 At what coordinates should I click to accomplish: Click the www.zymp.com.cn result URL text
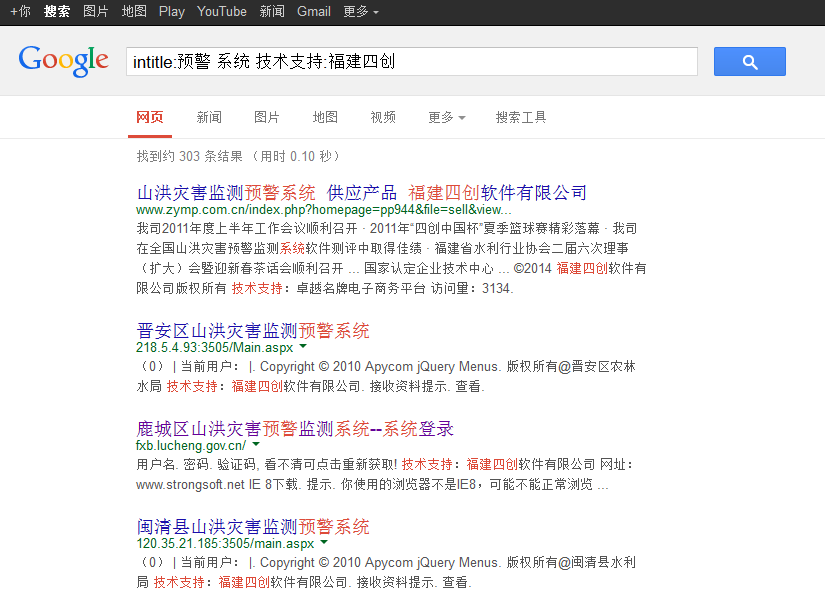click(x=324, y=210)
